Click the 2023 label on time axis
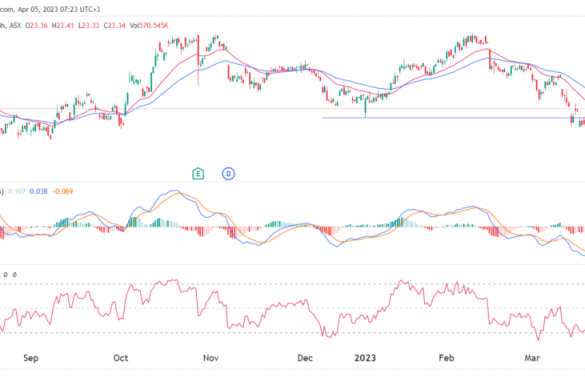 (x=365, y=358)
